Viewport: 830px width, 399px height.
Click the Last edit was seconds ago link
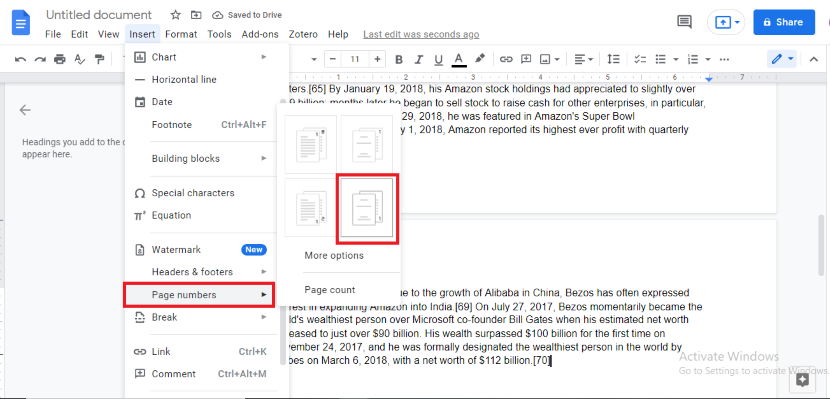[x=421, y=34]
